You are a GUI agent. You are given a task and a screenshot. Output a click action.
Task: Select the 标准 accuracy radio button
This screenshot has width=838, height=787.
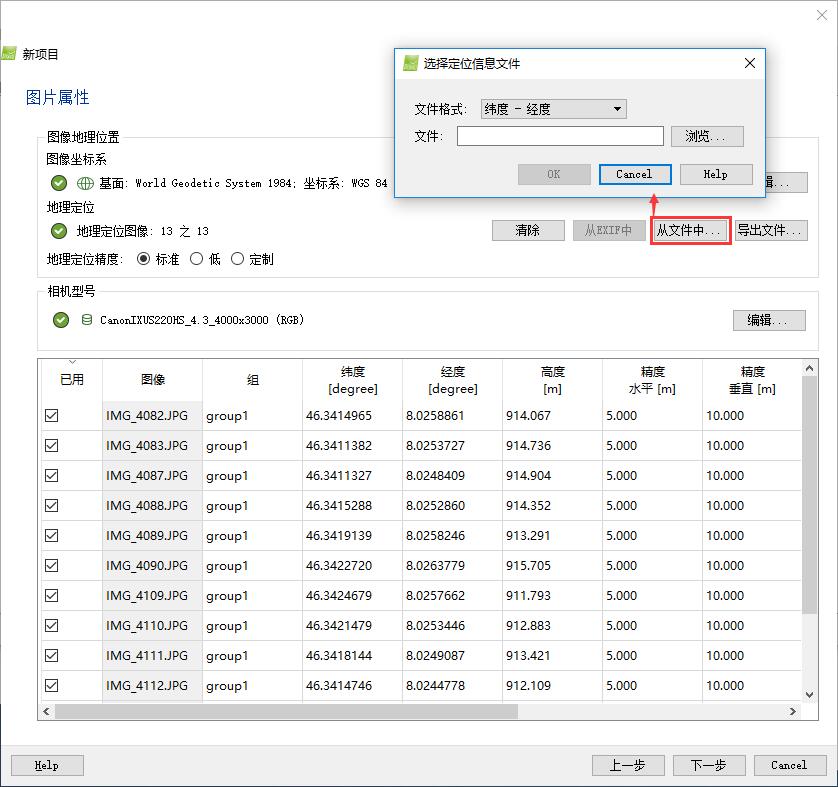143,259
